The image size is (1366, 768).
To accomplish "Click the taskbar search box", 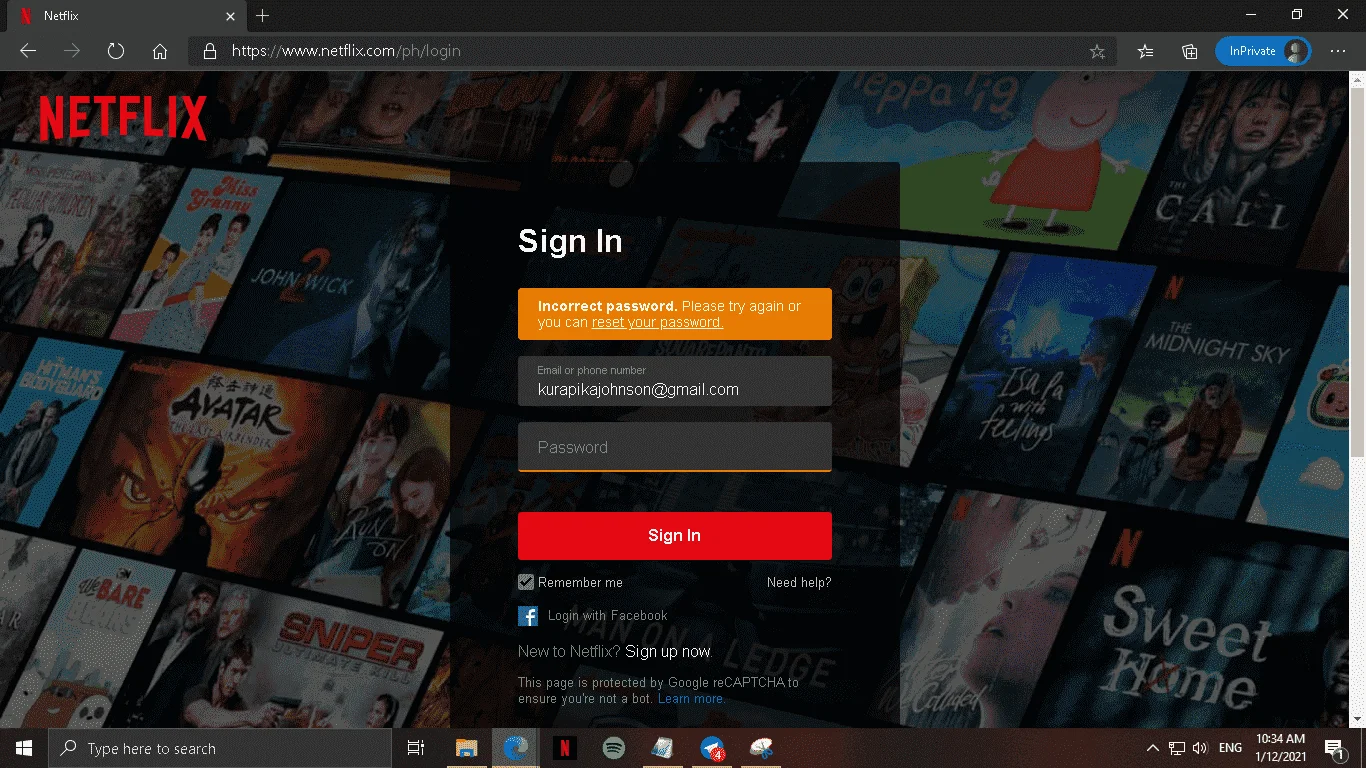I will click(x=220, y=748).
